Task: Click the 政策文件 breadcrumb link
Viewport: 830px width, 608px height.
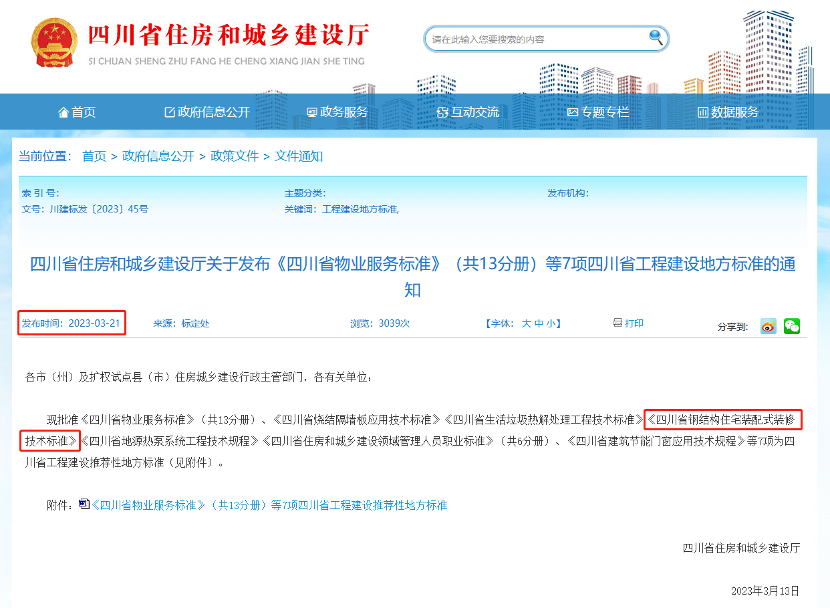Action: [x=234, y=156]
